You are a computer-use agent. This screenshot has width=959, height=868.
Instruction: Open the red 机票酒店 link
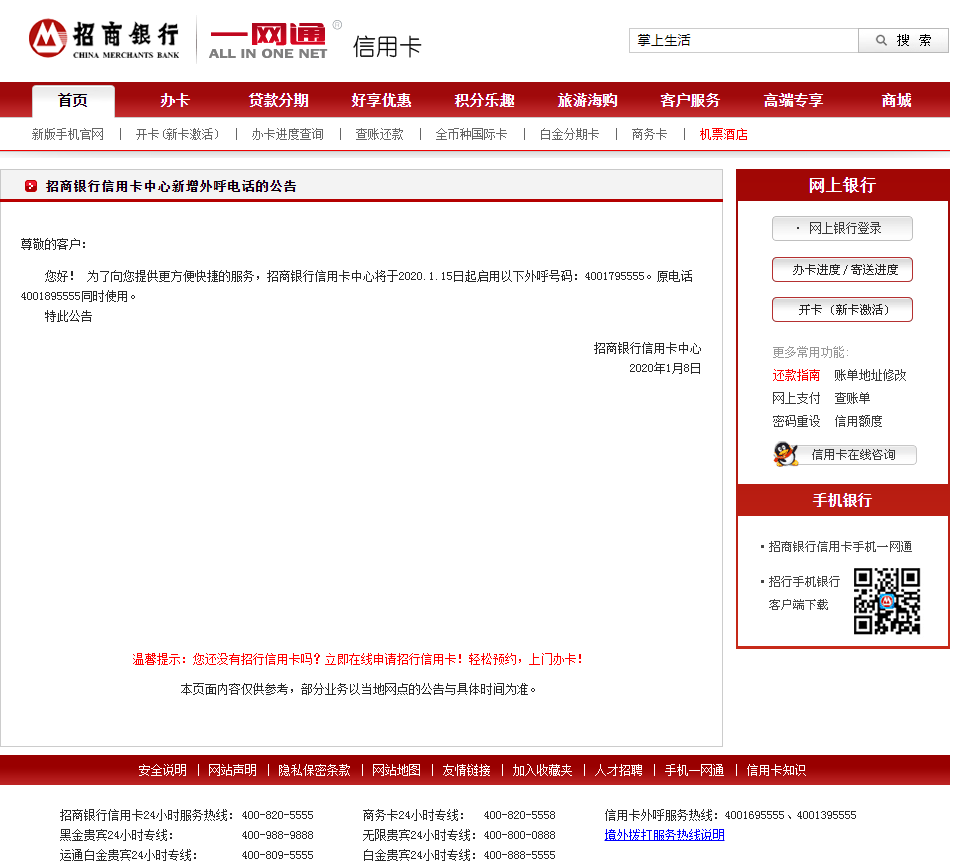point(724,134)
